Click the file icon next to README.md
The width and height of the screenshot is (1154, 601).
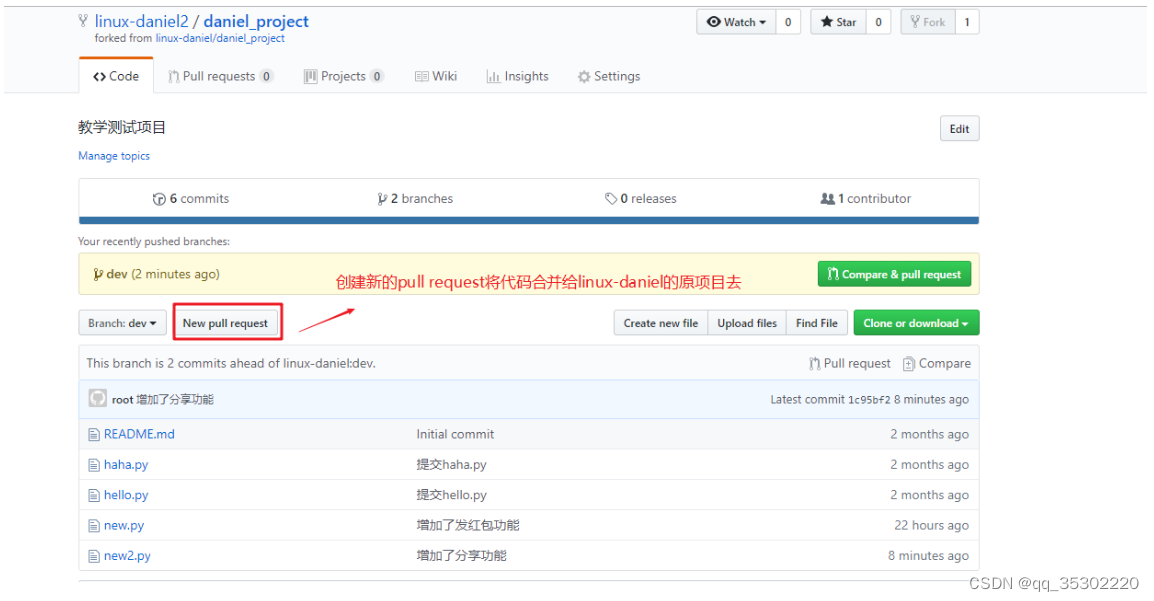(x=93, y=435)
